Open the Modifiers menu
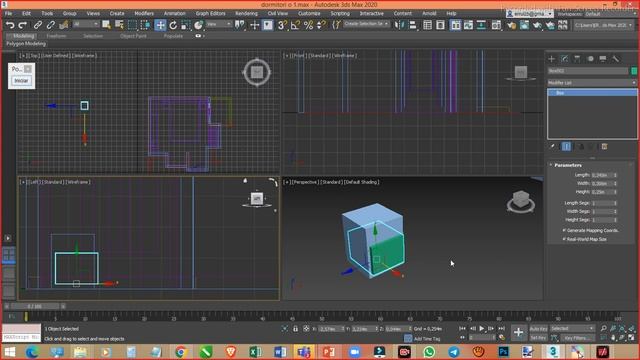 pyautogui.click(x=144, y=13)
